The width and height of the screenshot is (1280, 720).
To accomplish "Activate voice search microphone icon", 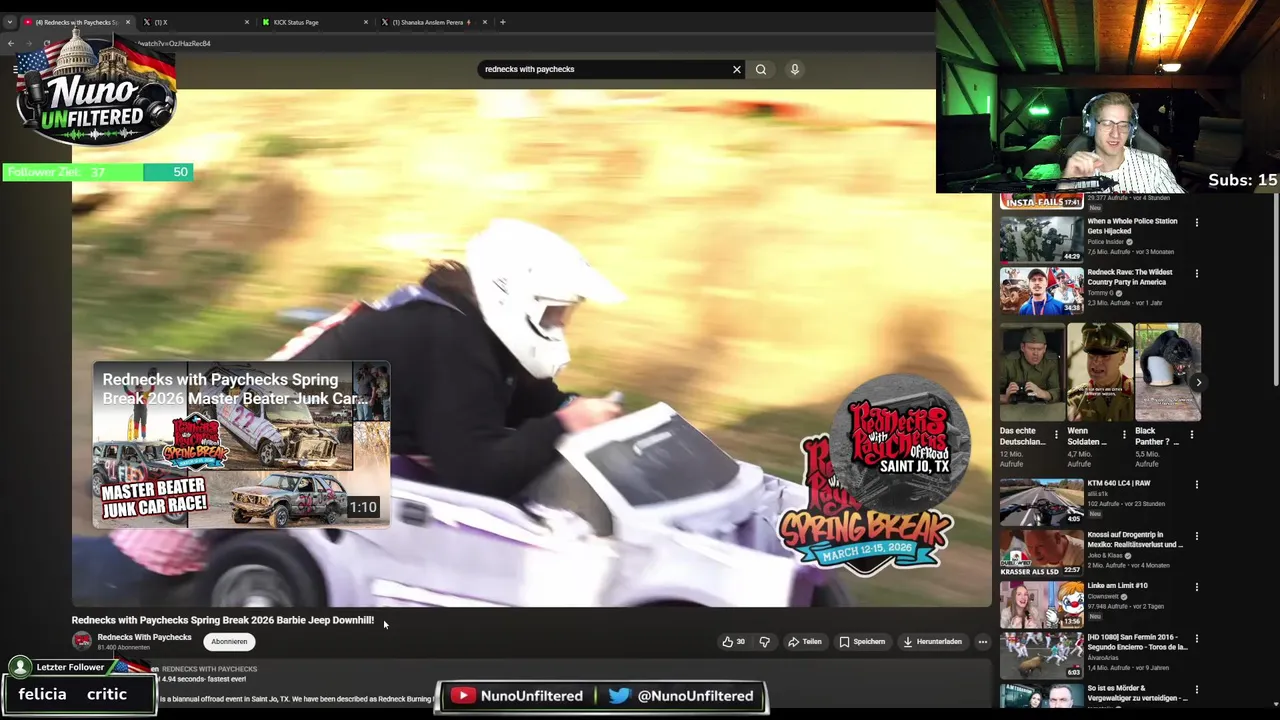I will coord(795,69).
